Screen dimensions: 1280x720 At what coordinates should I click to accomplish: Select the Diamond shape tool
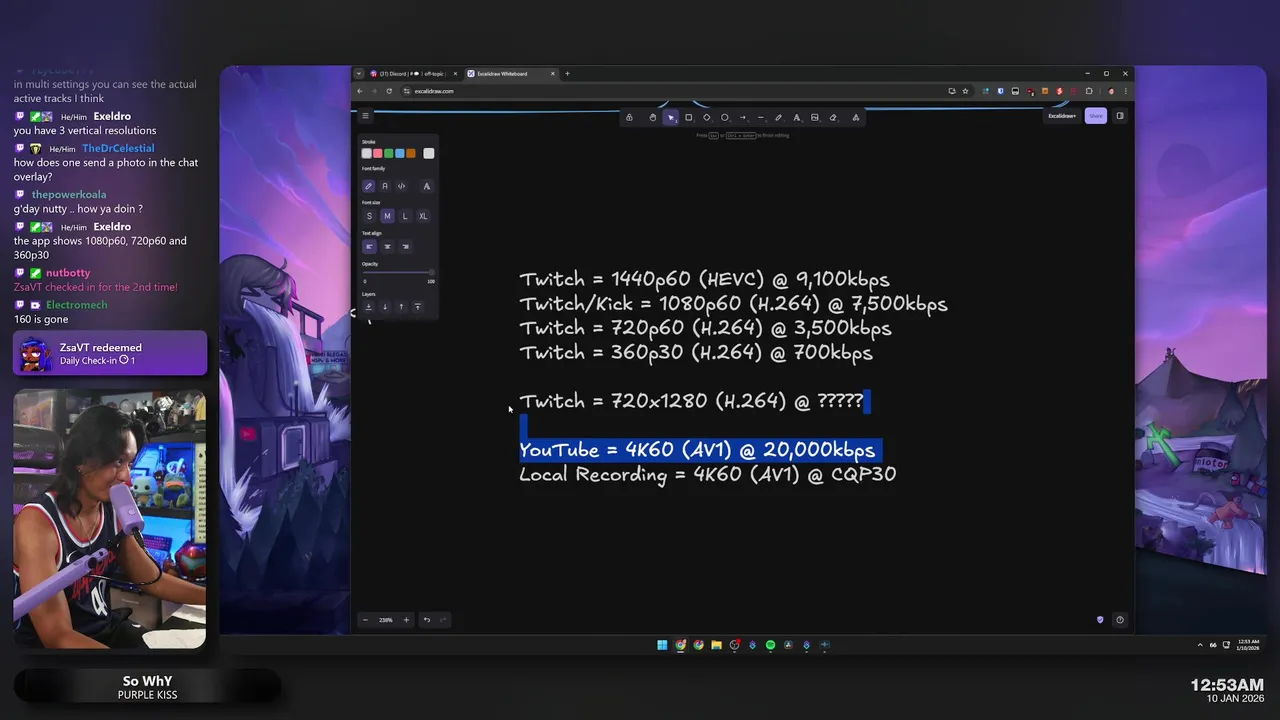707,117
